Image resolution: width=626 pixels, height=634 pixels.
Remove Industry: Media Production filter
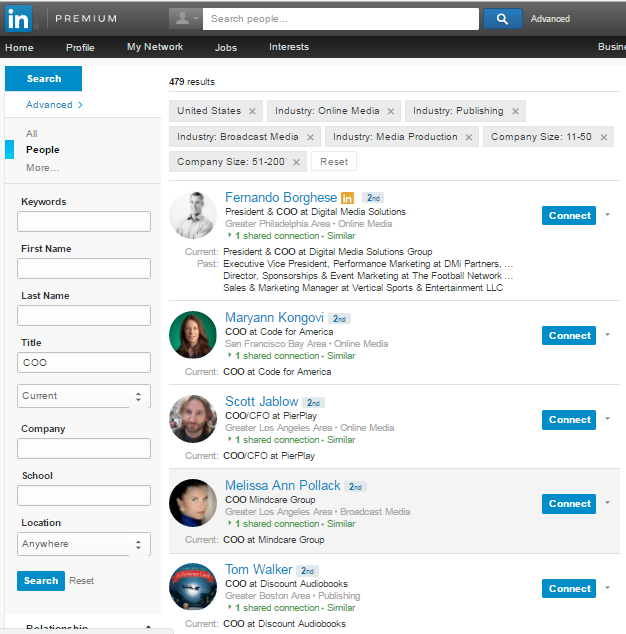469,137
